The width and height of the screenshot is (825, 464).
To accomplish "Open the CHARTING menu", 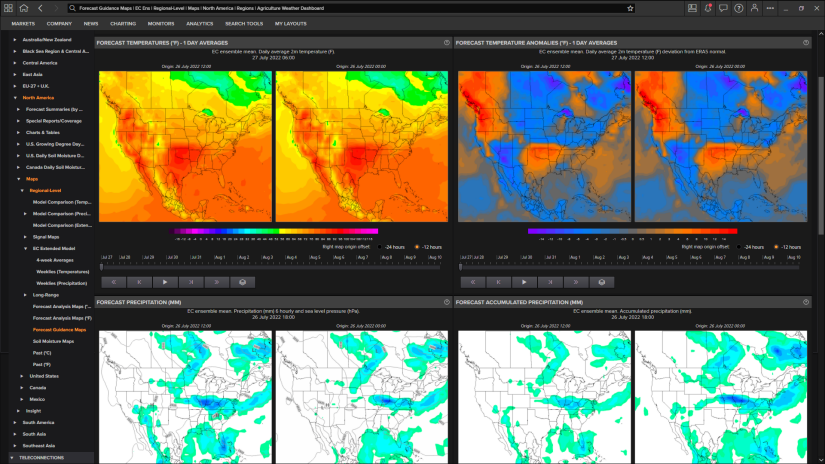I will [x=123, y=22].
